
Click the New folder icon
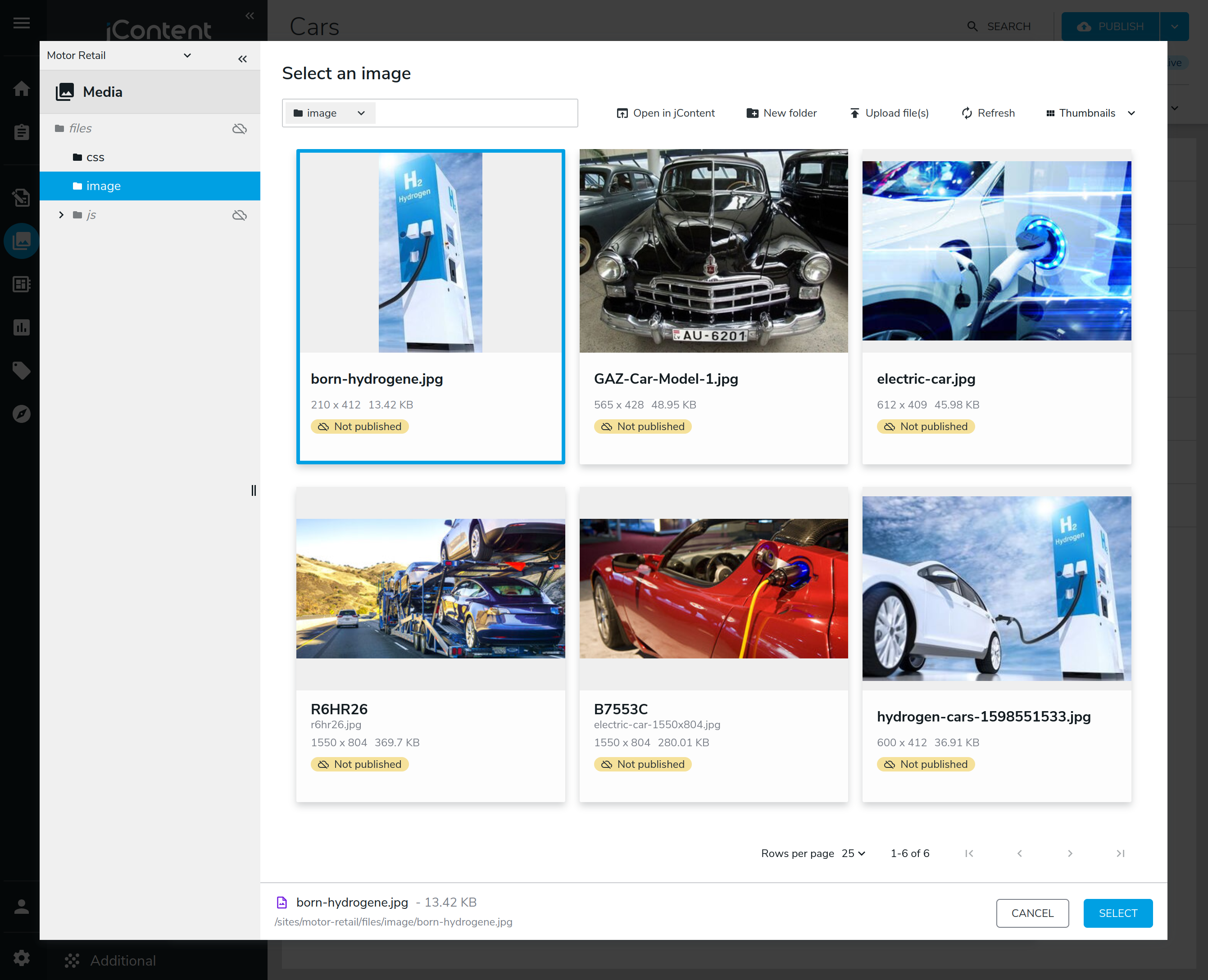(752, 113)
